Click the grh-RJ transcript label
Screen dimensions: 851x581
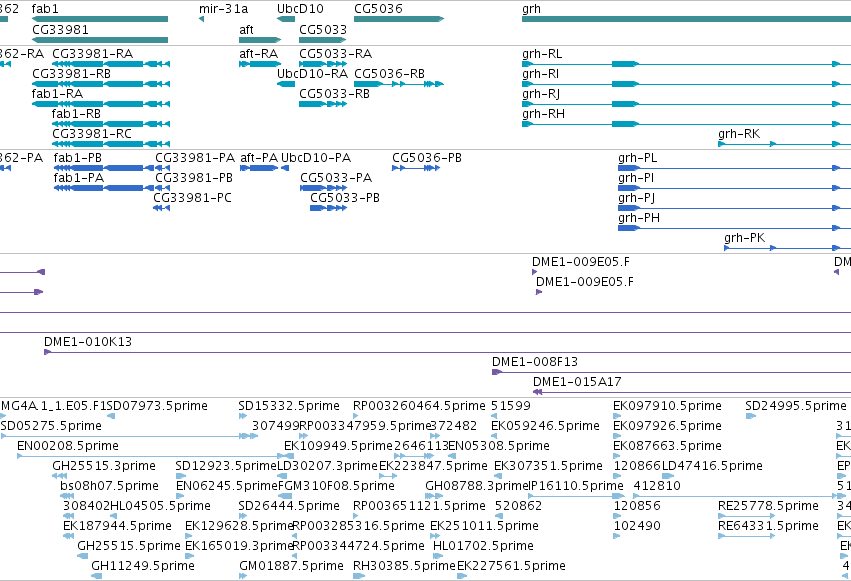pos(541,94)
